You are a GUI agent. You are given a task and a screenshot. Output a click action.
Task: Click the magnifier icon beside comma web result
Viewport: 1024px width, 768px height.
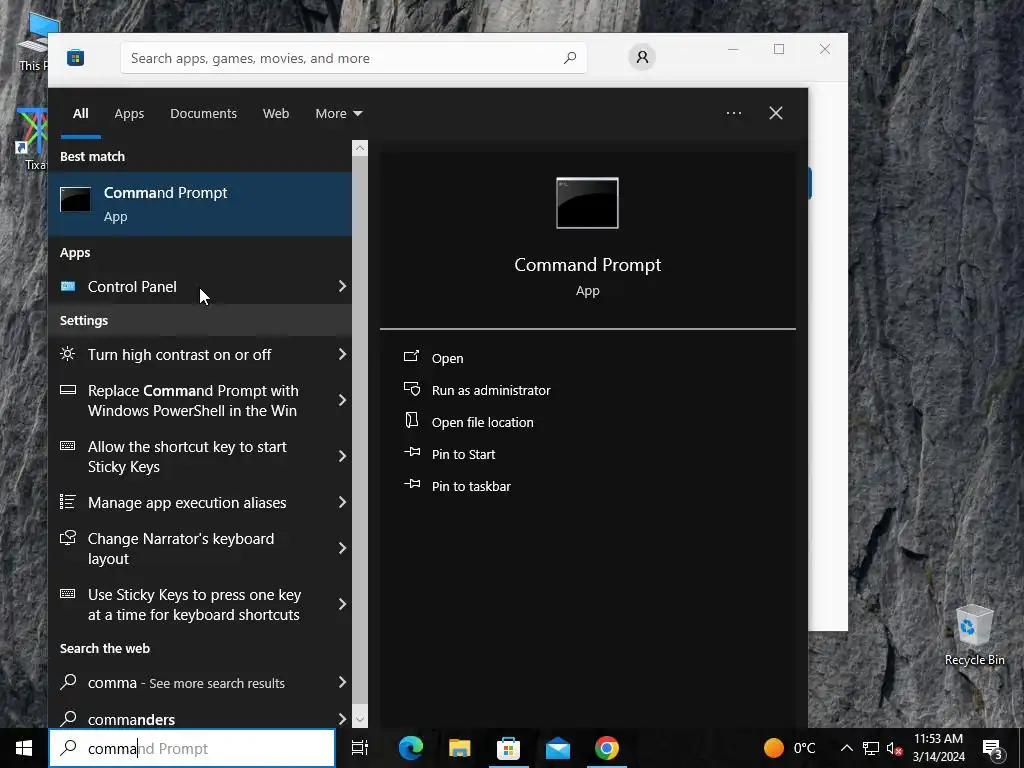point(68,682)
